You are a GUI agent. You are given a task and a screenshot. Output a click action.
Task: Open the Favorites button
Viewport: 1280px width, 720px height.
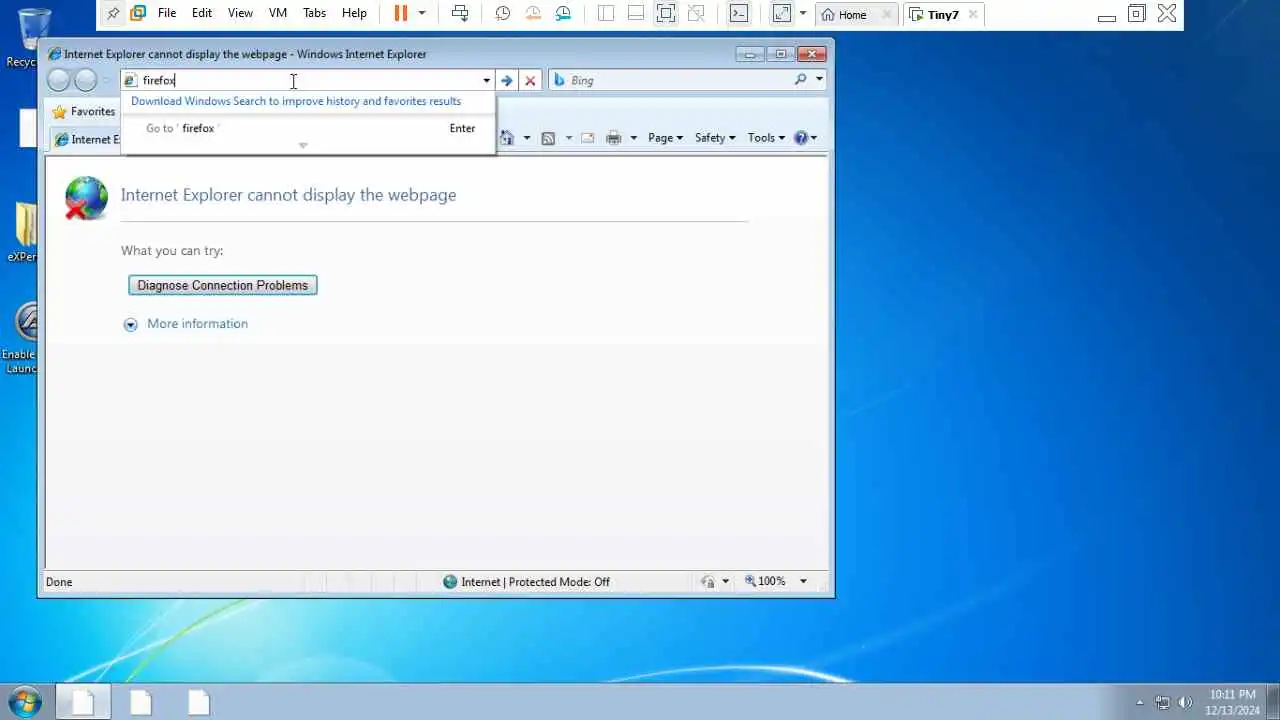click(84, 112)
